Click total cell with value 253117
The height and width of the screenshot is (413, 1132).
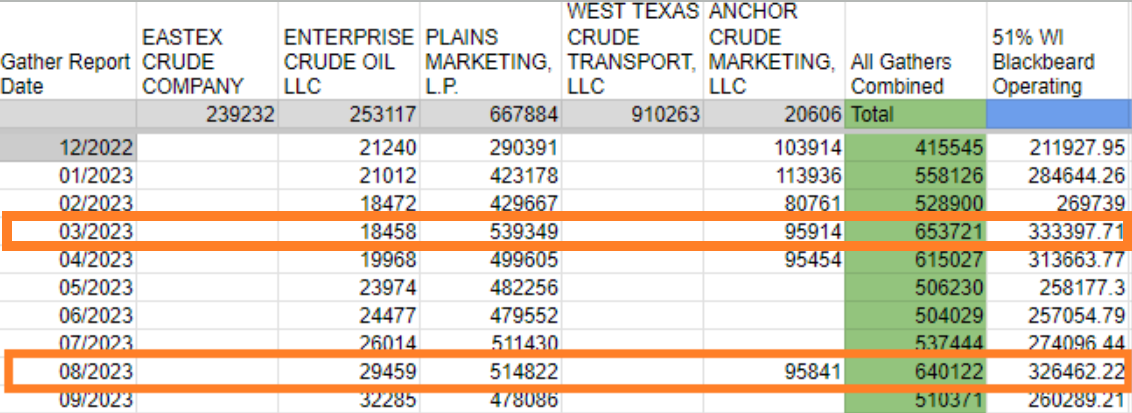[x=349, y=114]
